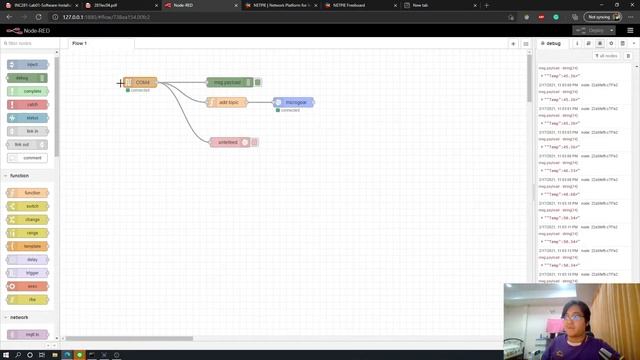Select the delay node in palette
Viewport: 640px width, 360px height.
(28, 260)
